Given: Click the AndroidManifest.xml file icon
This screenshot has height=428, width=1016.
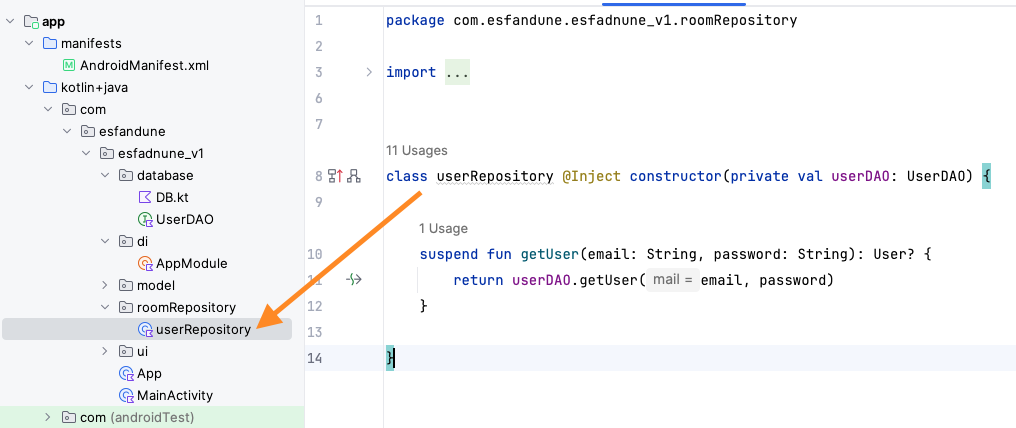Looking at the screenshot, I should [x=69, y=66].
